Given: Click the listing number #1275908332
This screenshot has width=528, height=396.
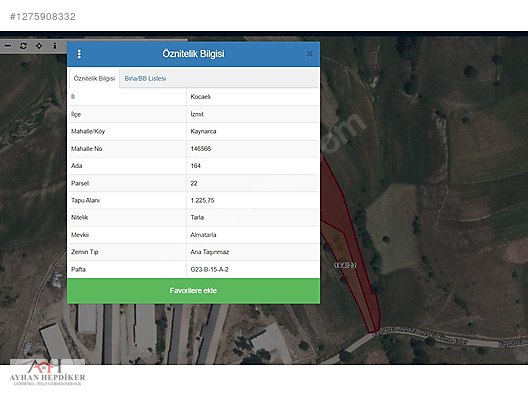Looking at the screenshot, I should point(43,16).
